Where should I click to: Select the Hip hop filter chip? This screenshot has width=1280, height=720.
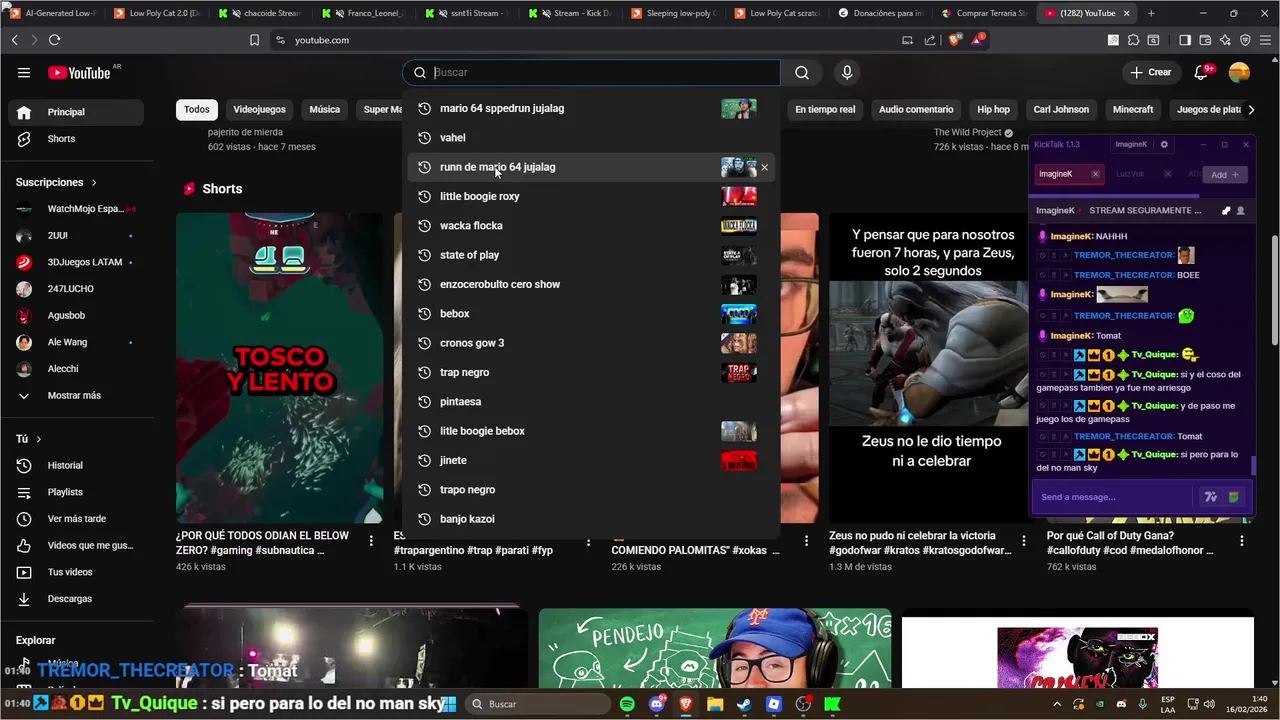tap(993, 109)
